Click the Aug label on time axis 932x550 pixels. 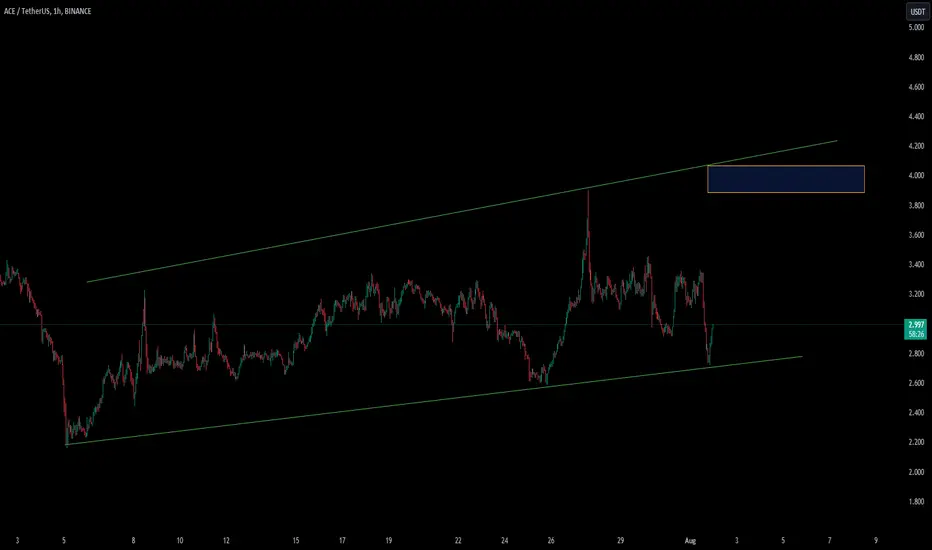pos(690,540)
